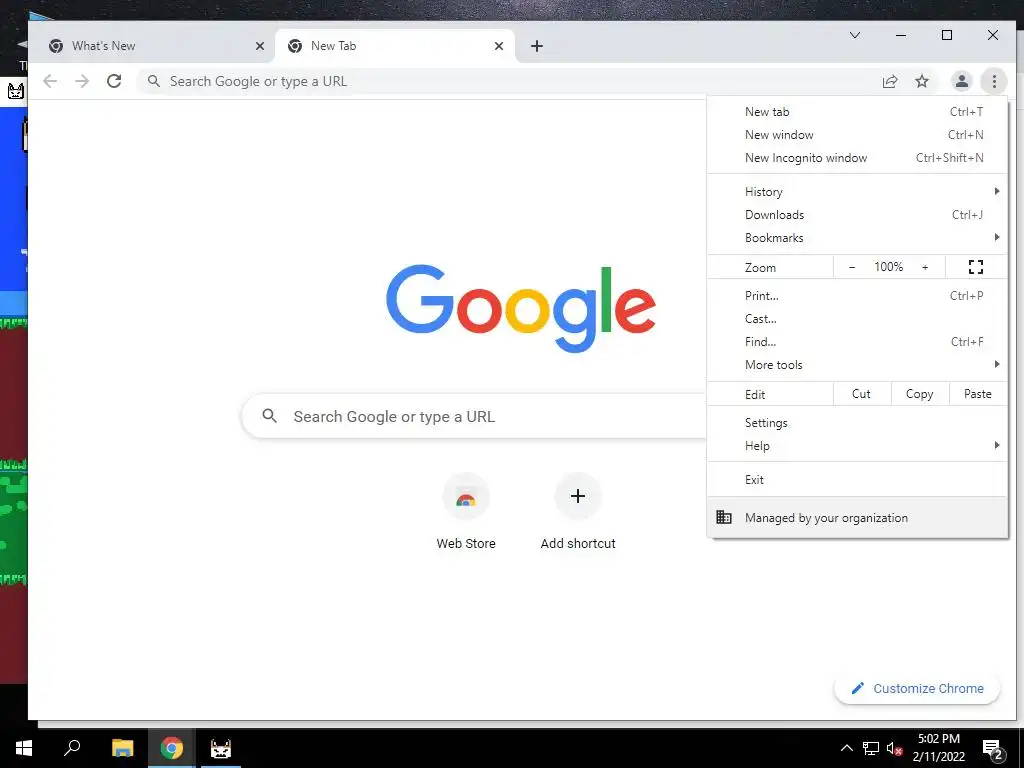The width and height of the screenshot is (1024, 768).
Task: Show hidden system tray icons
Action: click(846, 748)
